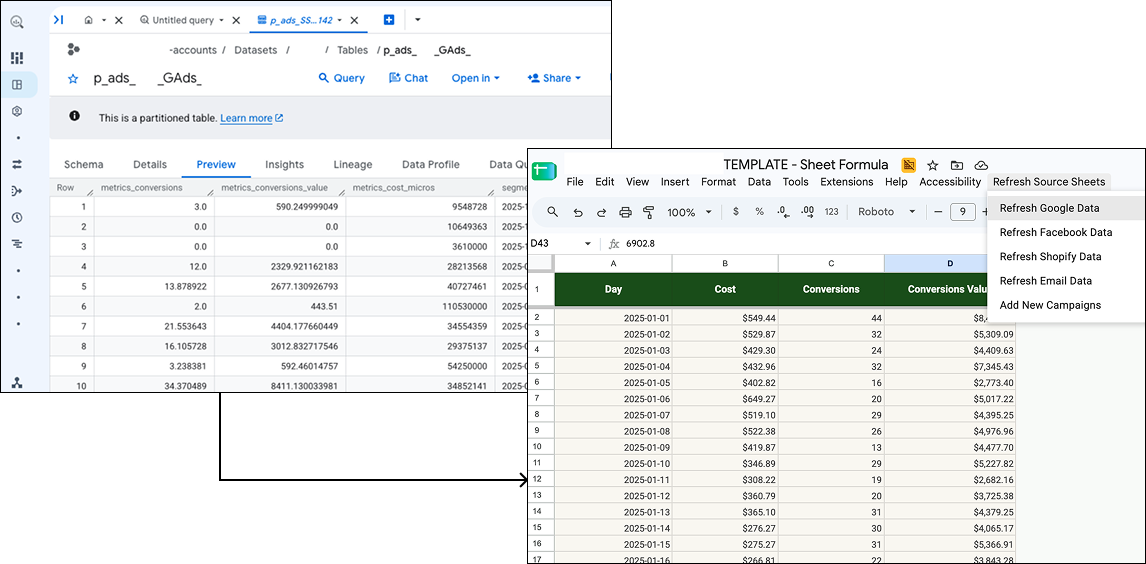Viewport: 1146px width, 564px height.
Task: Open the clock scheduled queries icon
Action: (17, 218)
